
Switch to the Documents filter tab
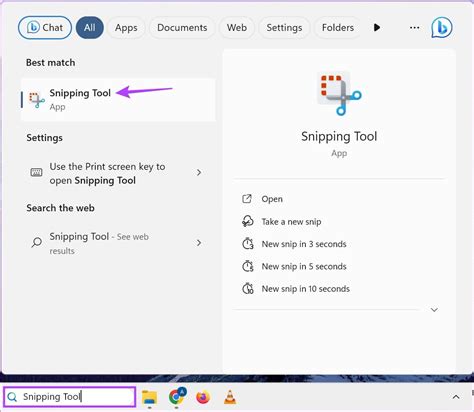(182, 28)
